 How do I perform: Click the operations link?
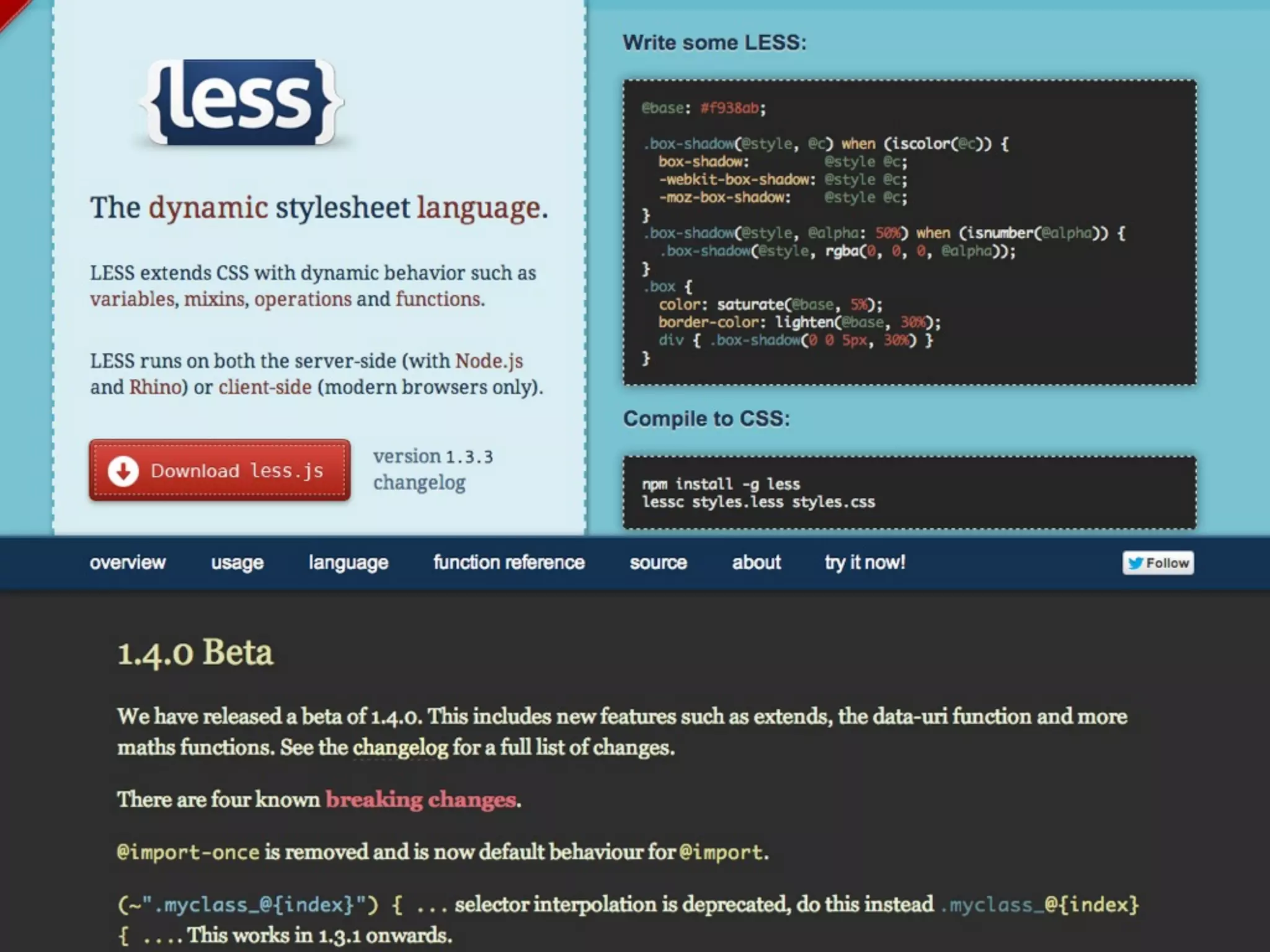303,299
